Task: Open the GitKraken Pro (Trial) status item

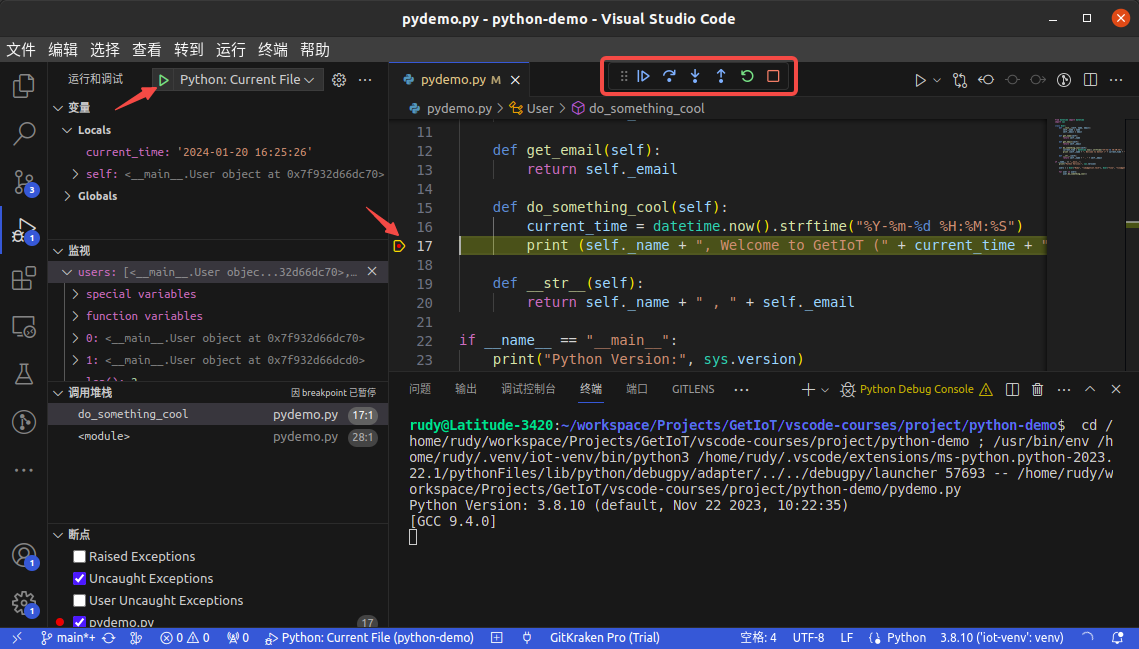Action: (x=604, y=637)
